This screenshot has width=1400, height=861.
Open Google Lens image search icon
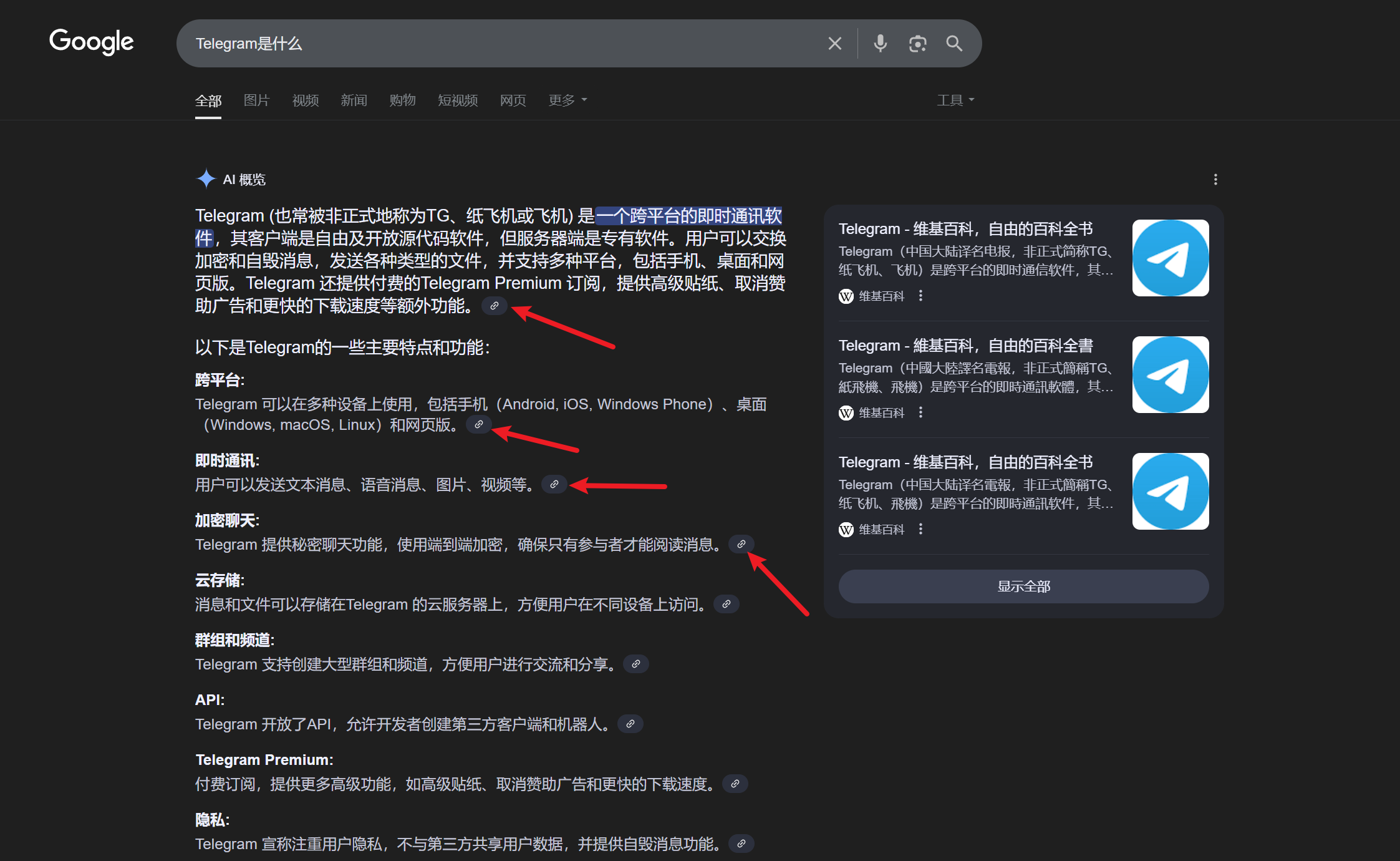click(x=917, y=44)
